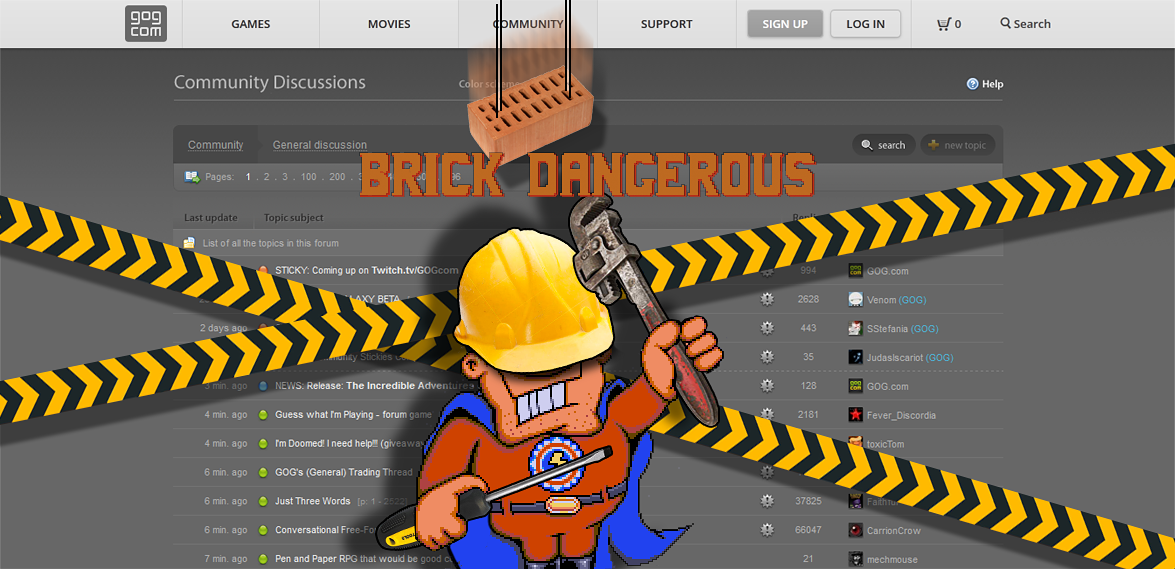Click gear icon in the 128 replies row
1175x569 pixels.
[x=767, y=385]
